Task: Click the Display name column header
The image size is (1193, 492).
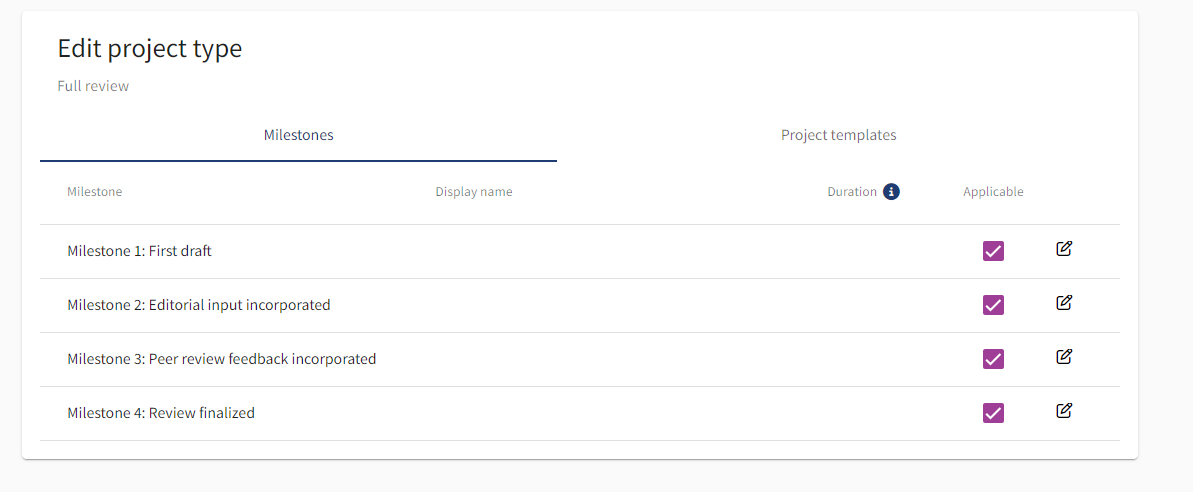Action: pos(473,192)
